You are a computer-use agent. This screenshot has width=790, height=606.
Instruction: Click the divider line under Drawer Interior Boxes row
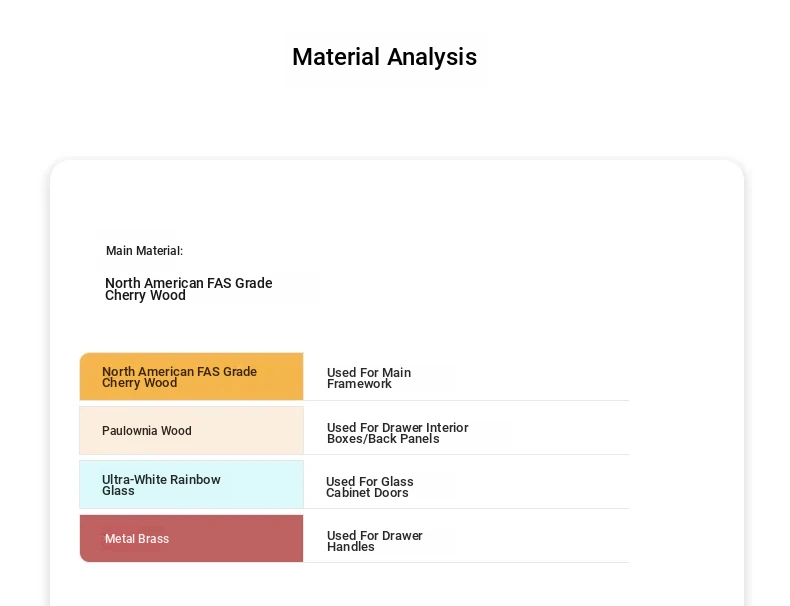[x=466, y=454]
